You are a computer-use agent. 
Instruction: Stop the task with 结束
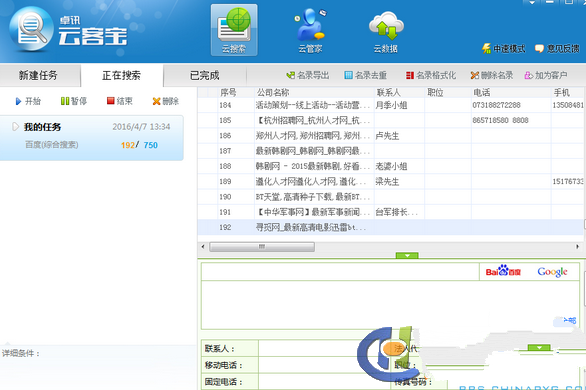pyautogui.click(x=120, y=101)
